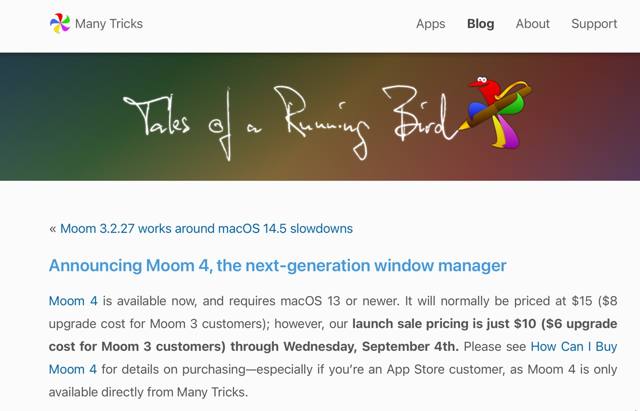Viewport: 640px width, 411px height.
Task: Follow the "Moom 4" link starting the paragraph
Action: point(73,301)
